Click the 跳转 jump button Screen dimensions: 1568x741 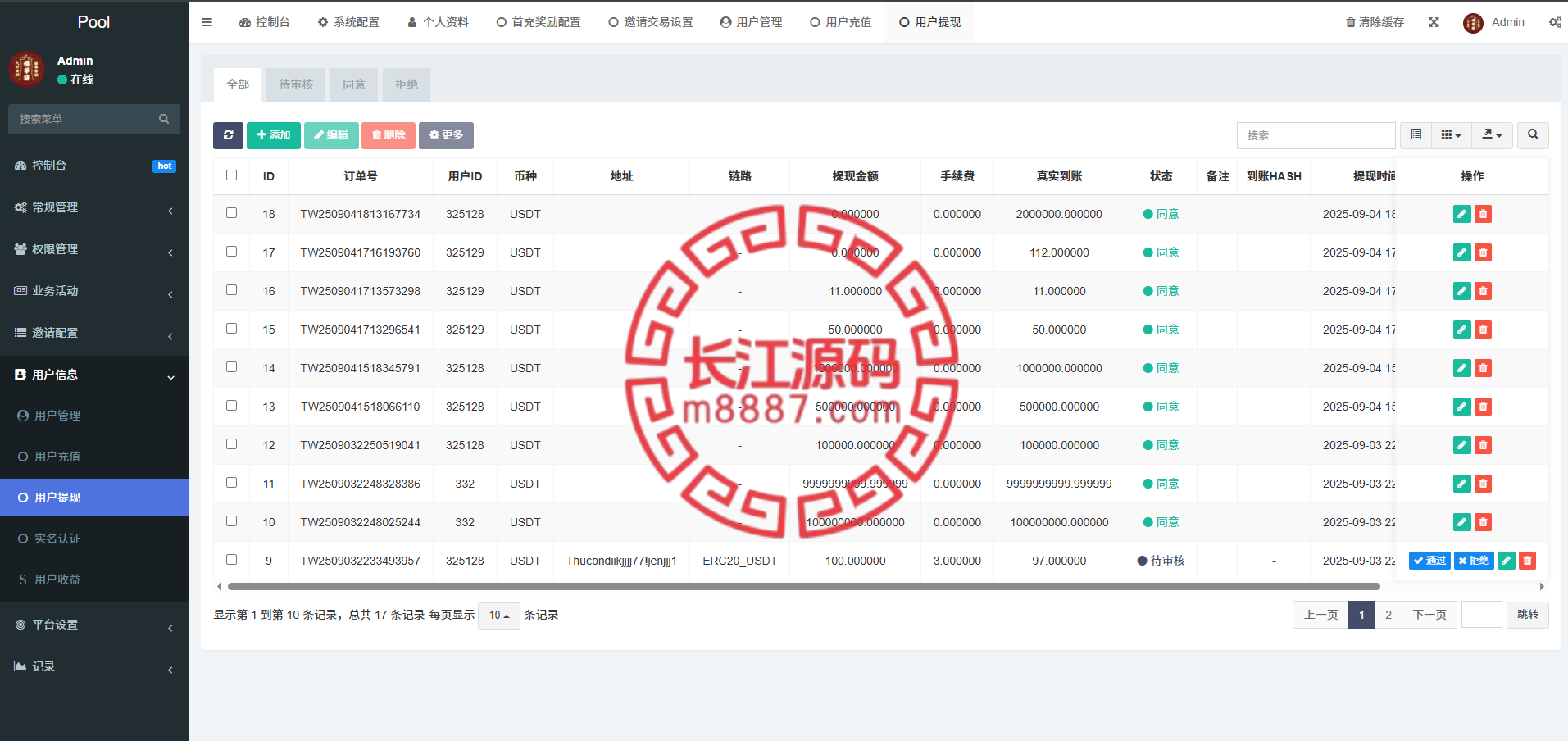click(1528, 615)
